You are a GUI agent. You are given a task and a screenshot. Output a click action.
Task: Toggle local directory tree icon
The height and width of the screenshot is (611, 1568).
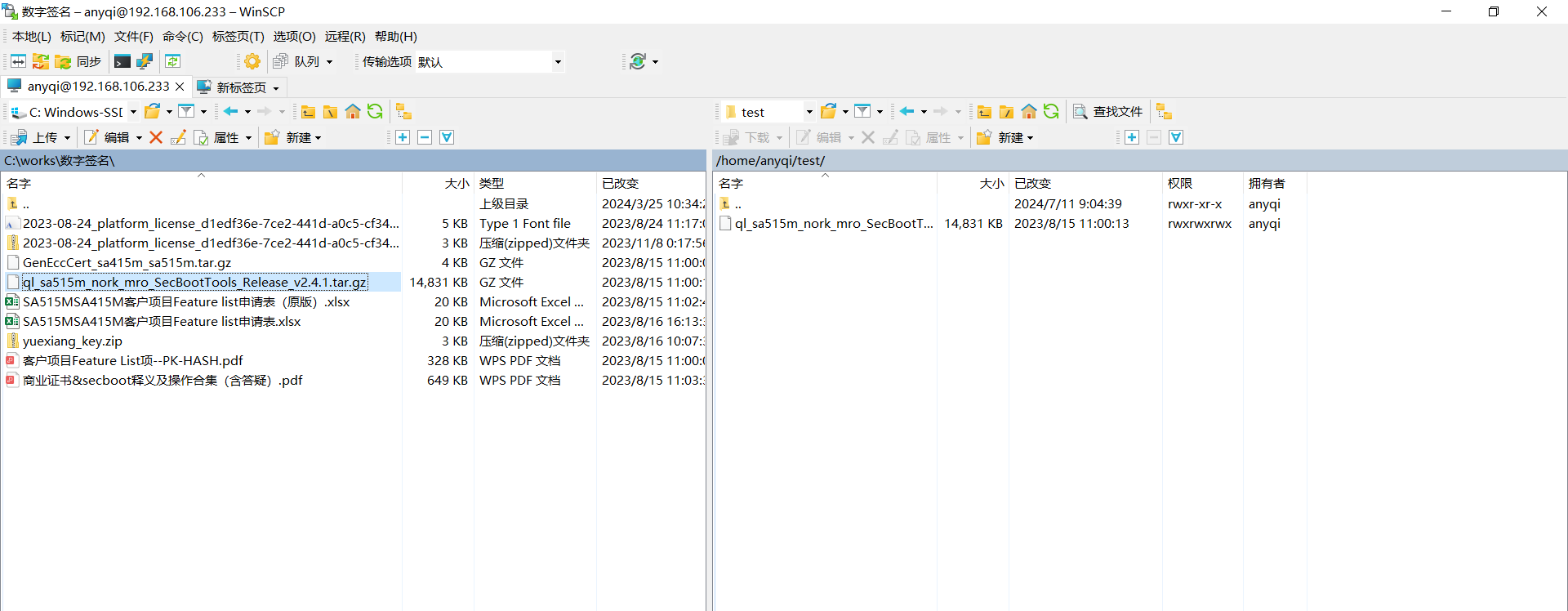tap(403, 112)
